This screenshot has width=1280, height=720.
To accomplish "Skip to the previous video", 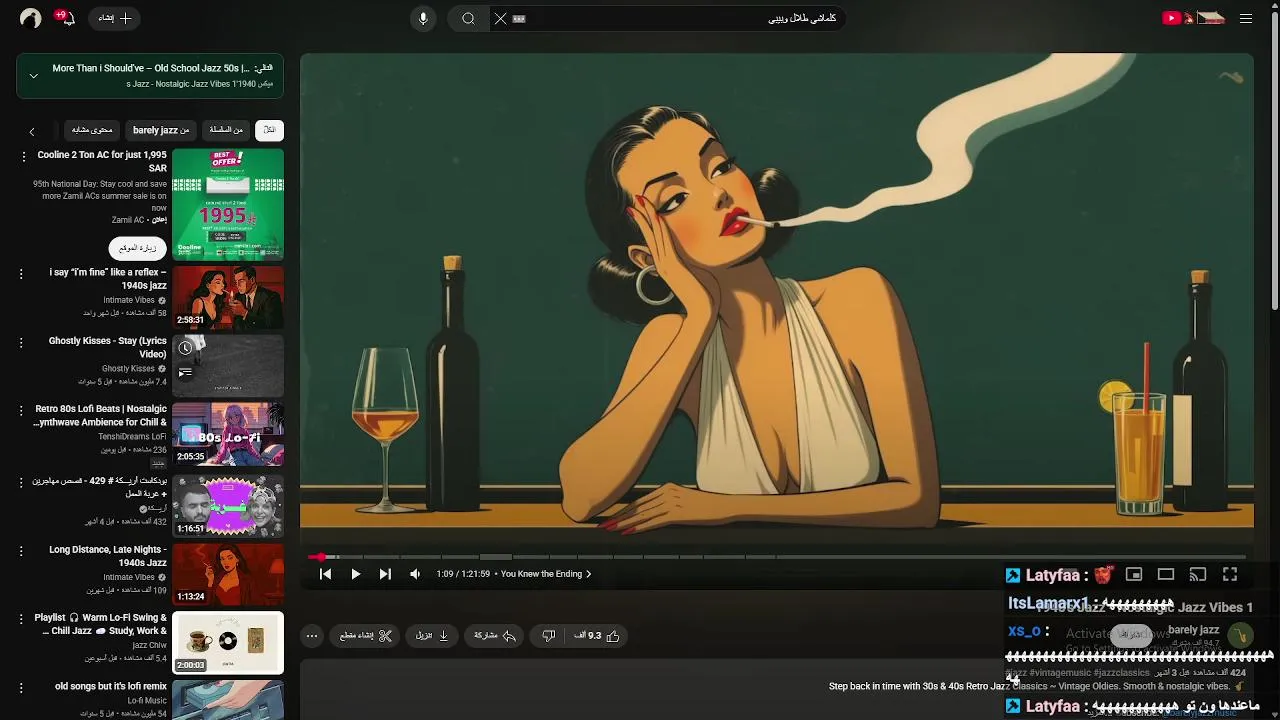I will pos(325,574).
